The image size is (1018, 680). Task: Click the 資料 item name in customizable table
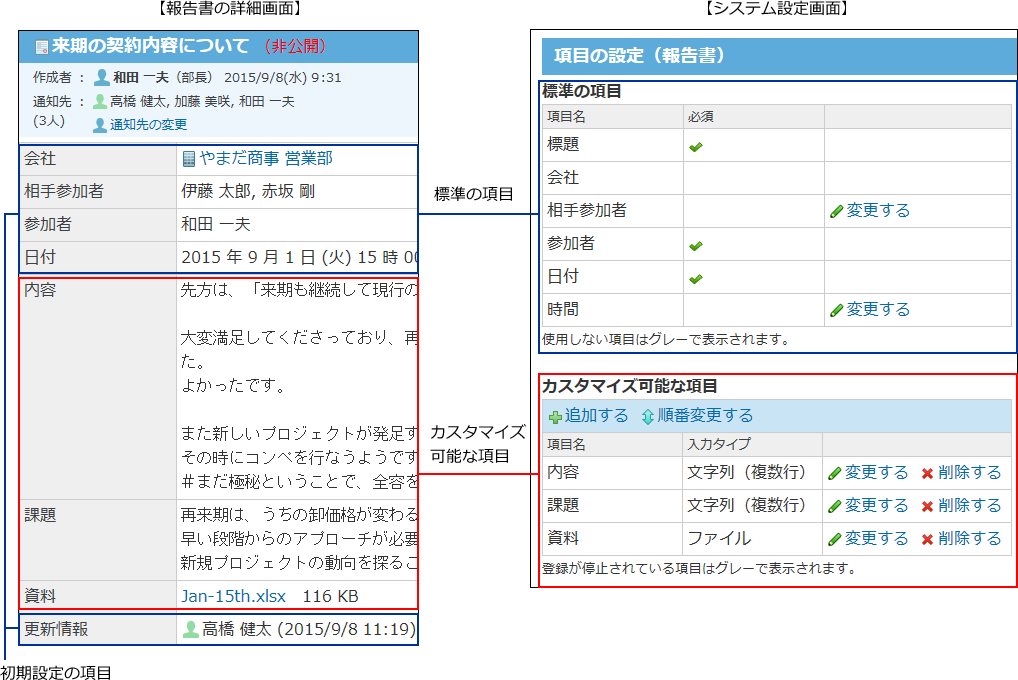coord(563,538)
